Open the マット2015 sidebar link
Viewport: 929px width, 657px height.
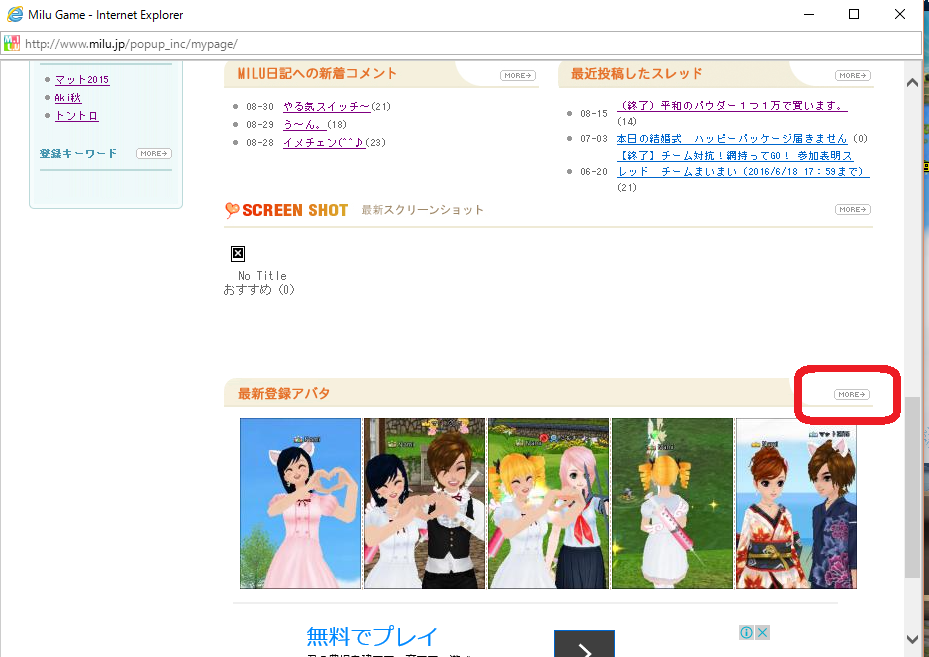tap(82, 79)
